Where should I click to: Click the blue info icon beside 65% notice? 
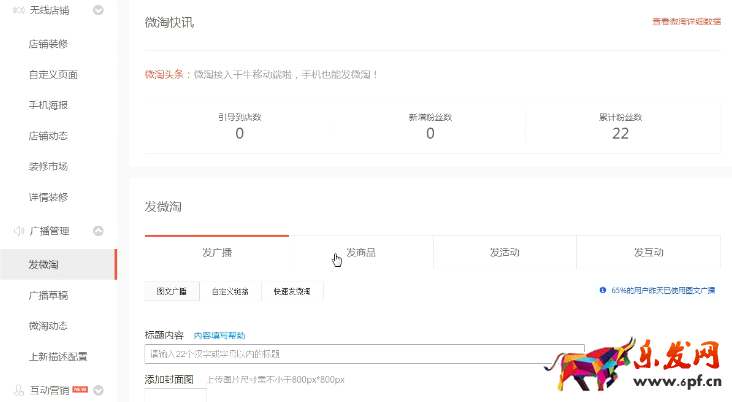(603, 291)
